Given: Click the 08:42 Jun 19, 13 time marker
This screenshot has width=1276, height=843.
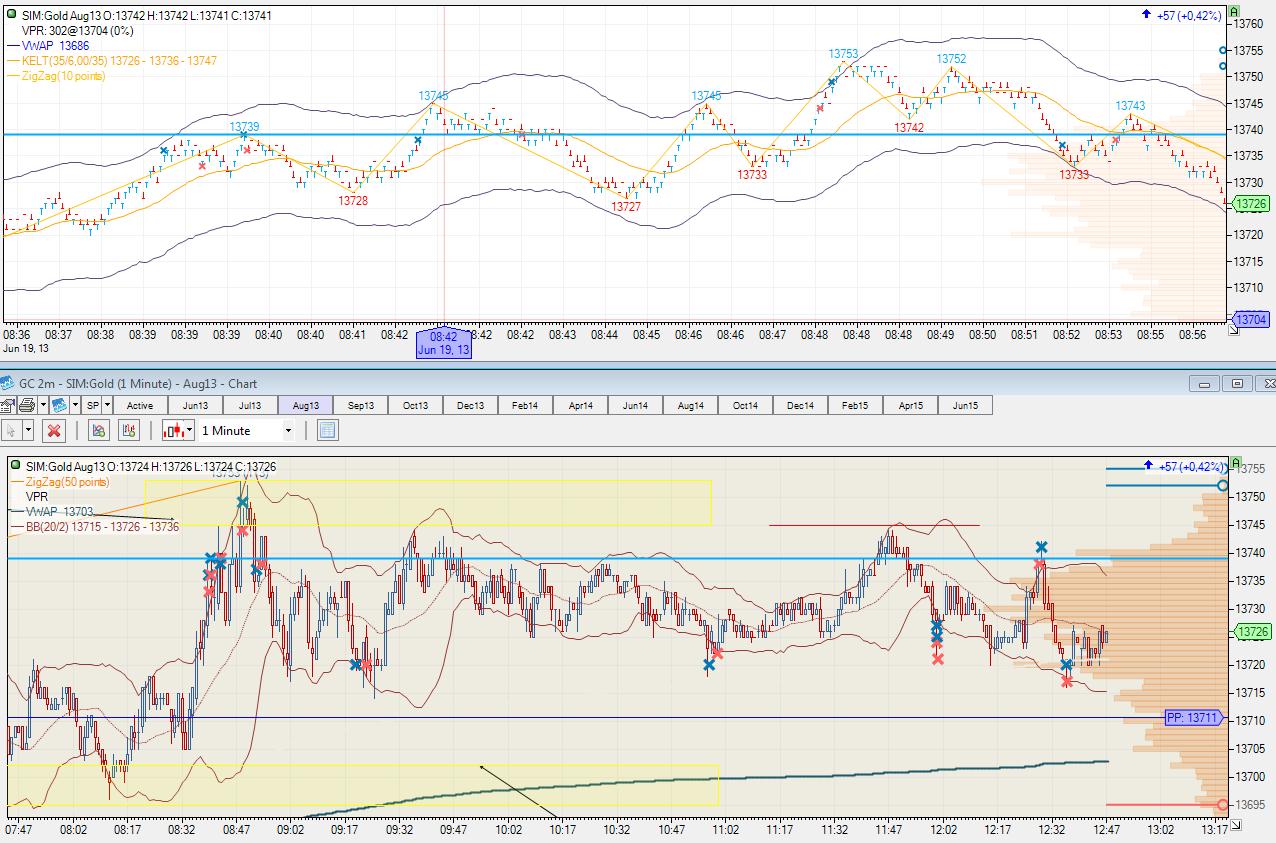Looking at the screenshot, I should point(444,343).
